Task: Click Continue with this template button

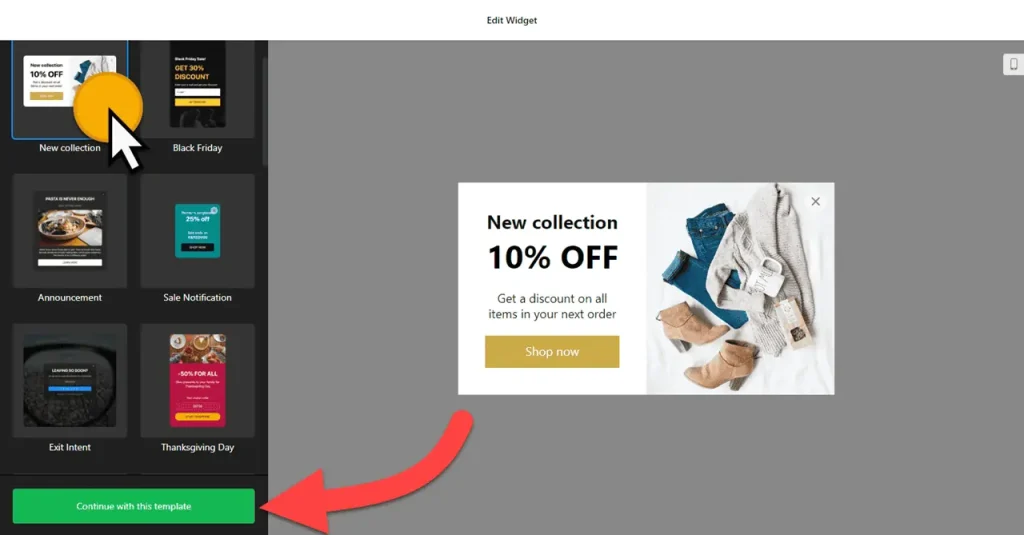Action: click(133, 506)
